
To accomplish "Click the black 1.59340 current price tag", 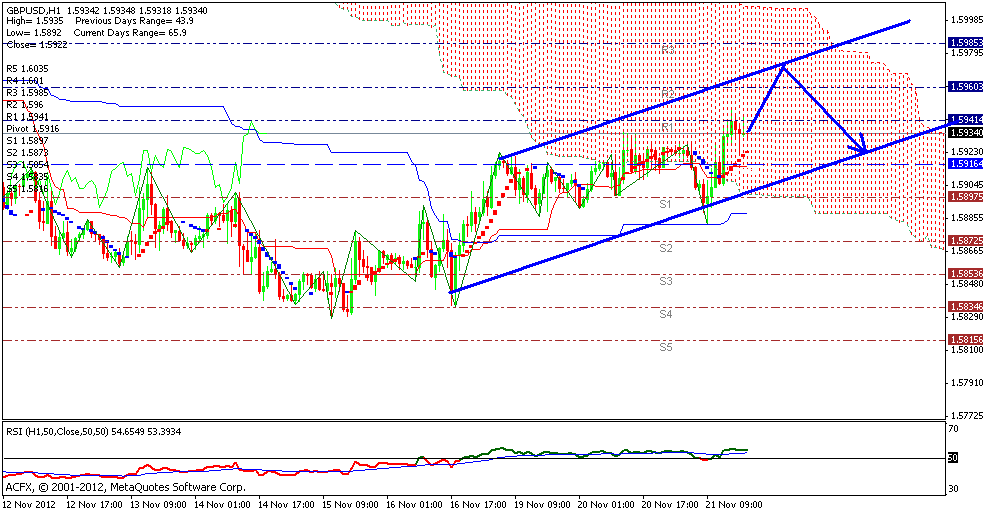I will pyautogui.click(x=965, y=133).
